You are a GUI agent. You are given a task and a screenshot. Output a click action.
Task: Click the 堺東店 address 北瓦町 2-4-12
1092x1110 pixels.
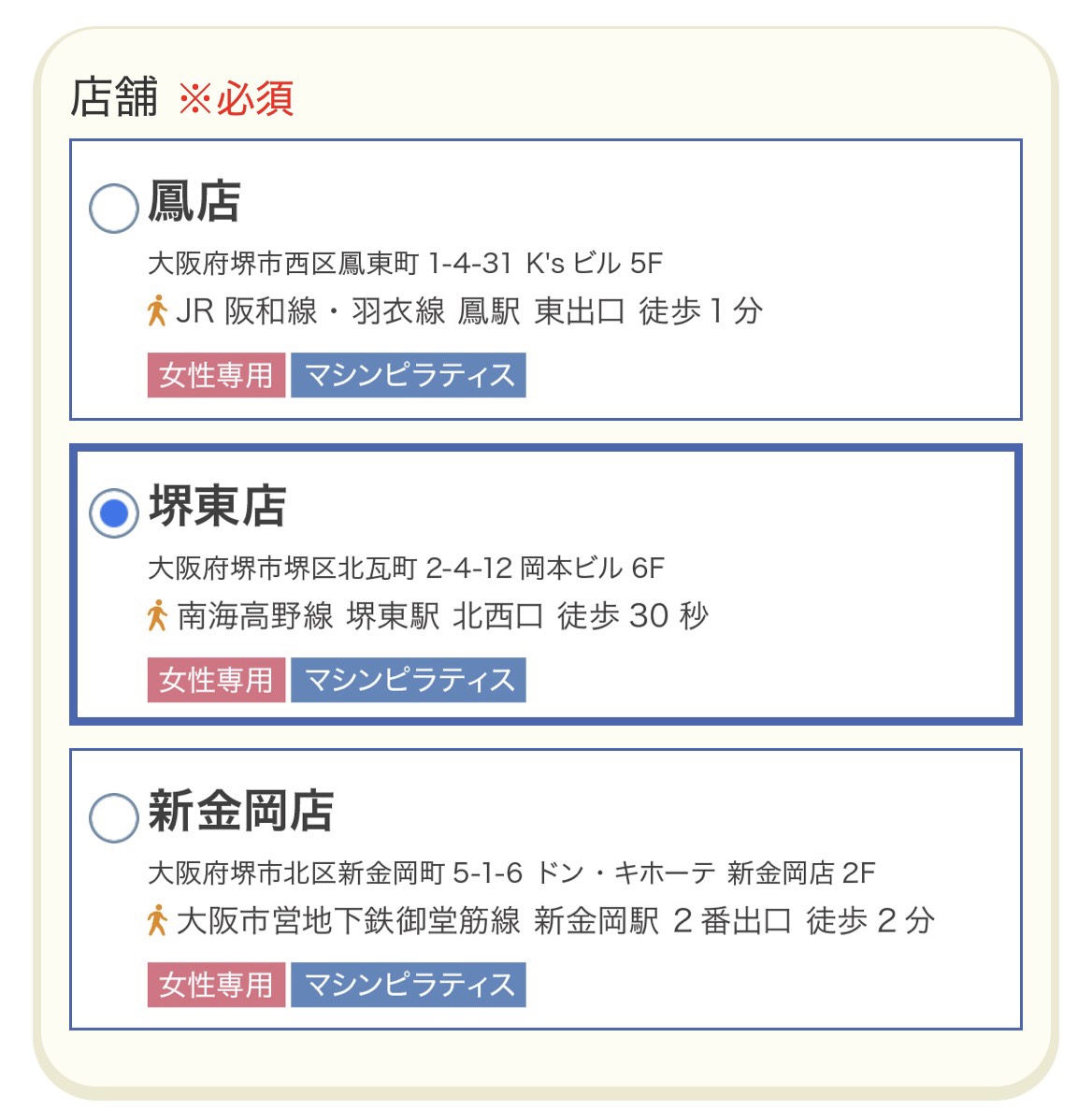pyautogui.click(x=406, y=569)
